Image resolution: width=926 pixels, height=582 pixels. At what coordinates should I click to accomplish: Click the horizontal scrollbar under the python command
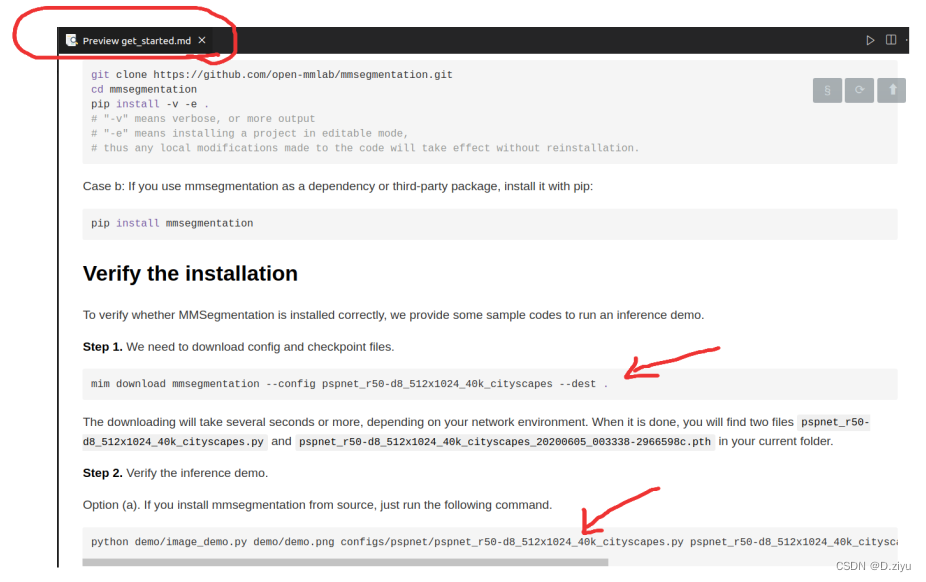345,563
